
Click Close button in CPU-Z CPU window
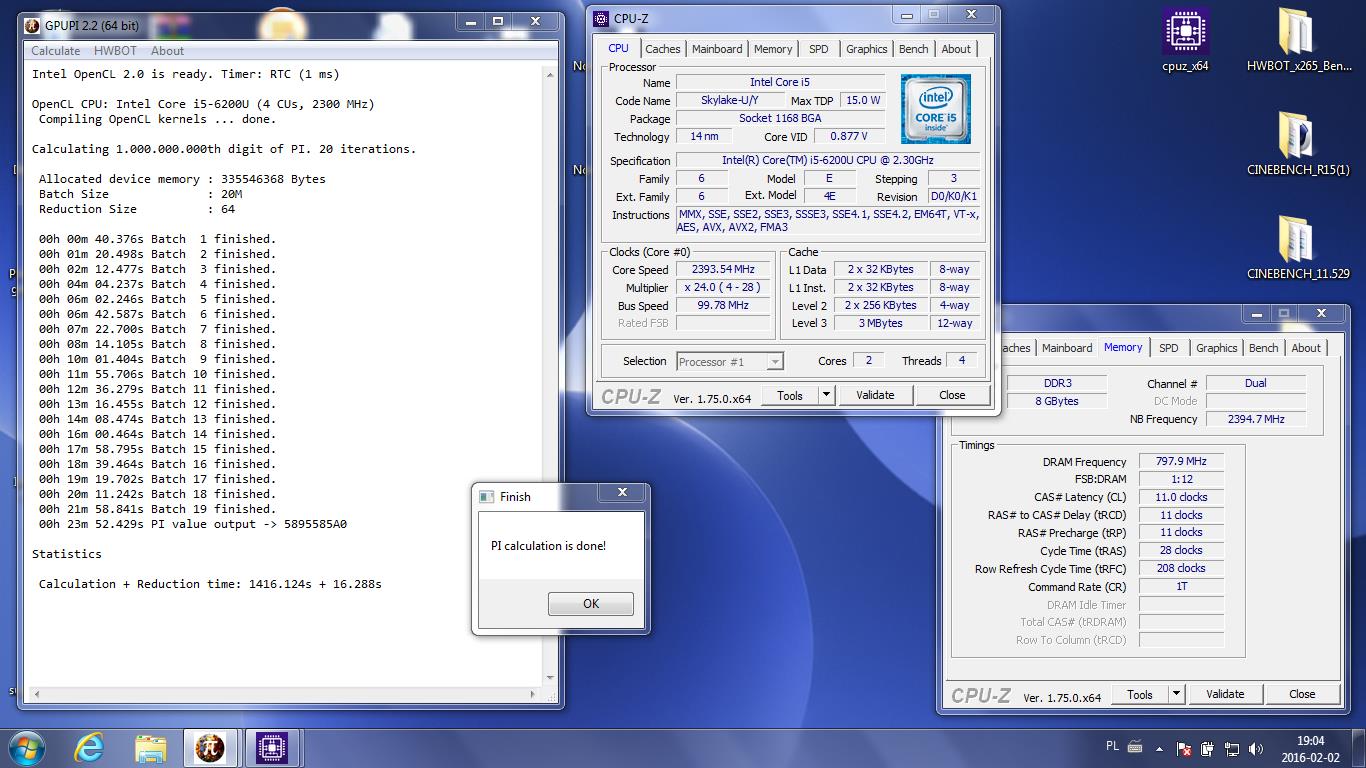click(x=952, y=395)
